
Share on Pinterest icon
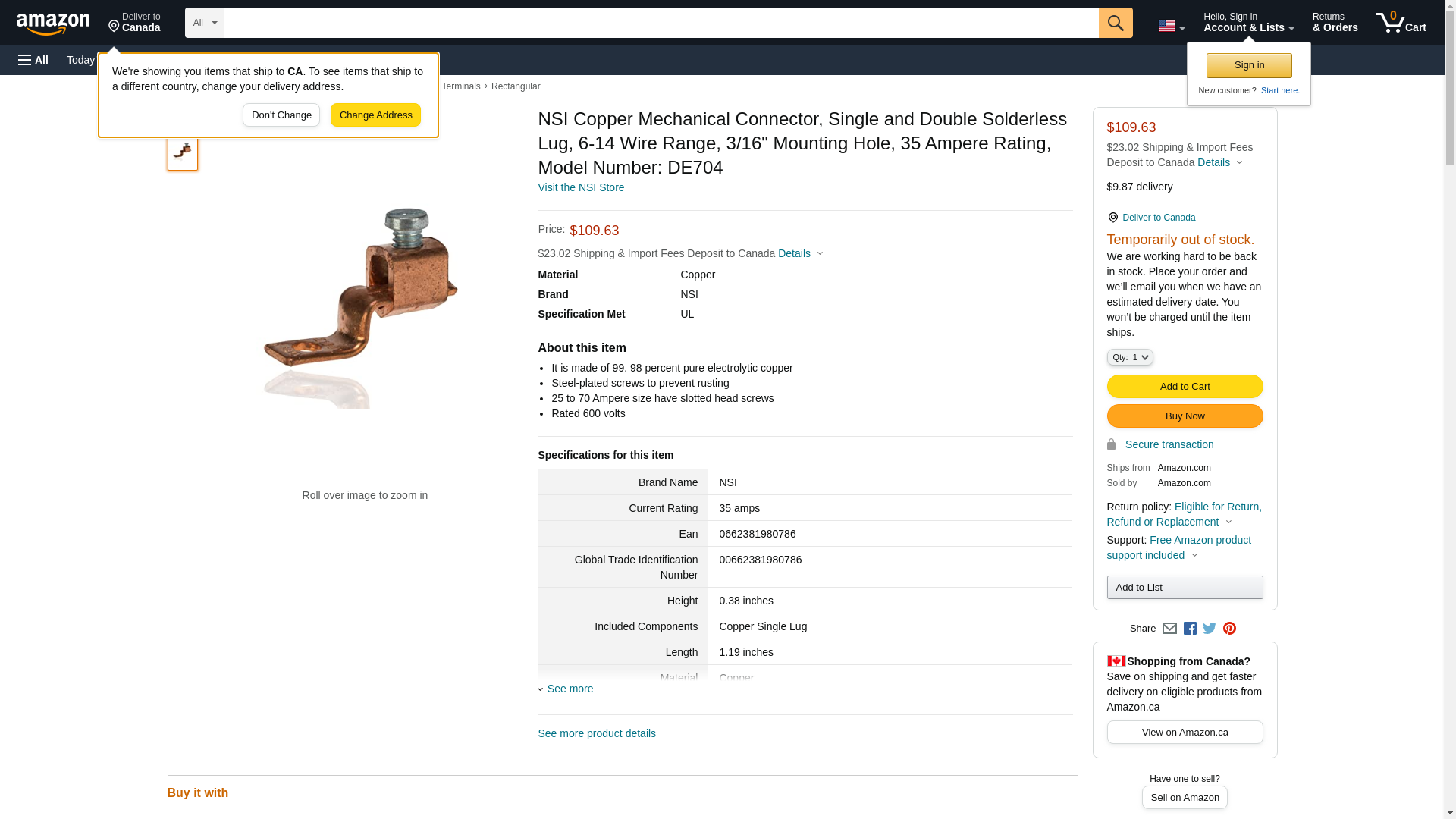point(1229,629)
